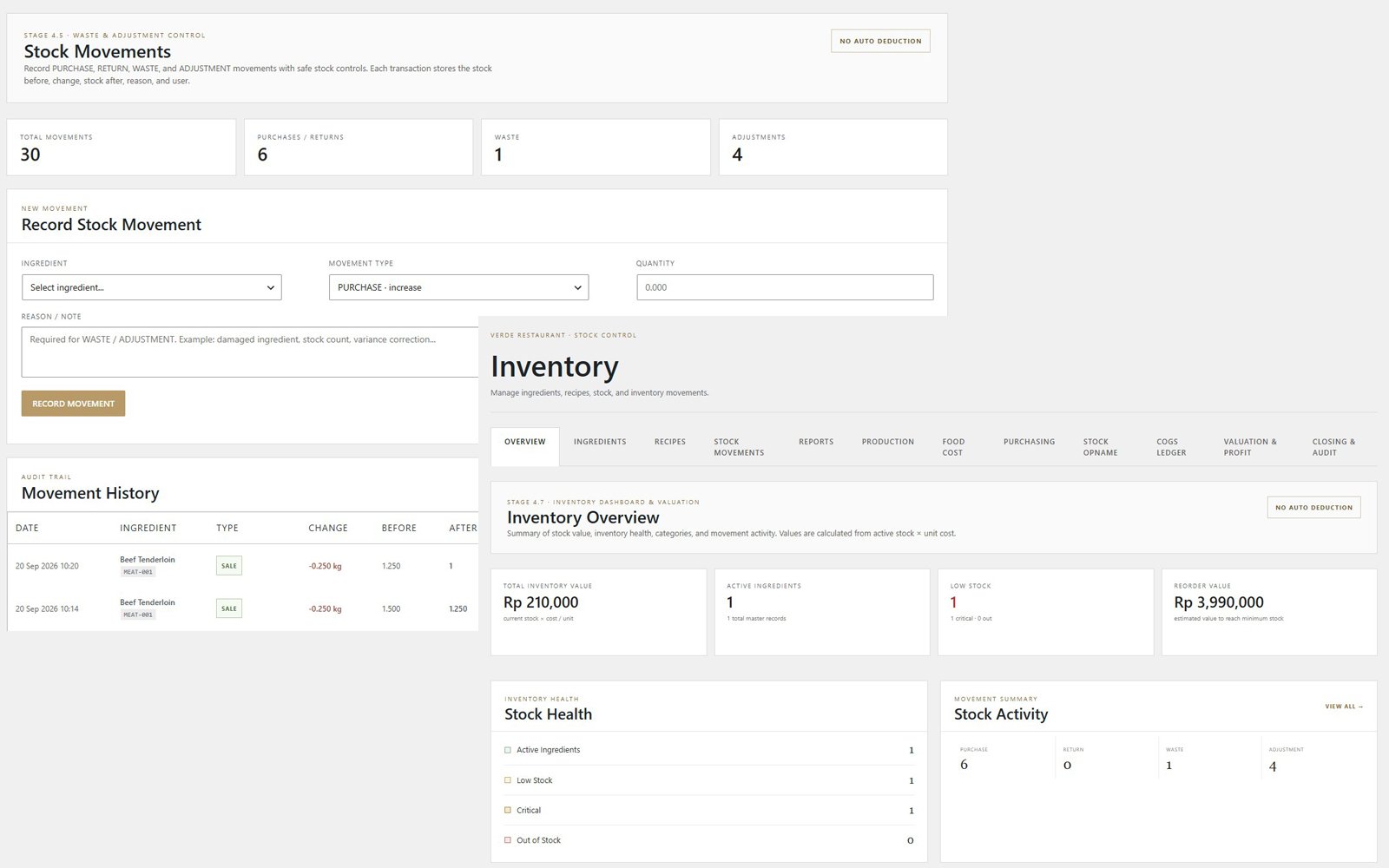The image size is (1389, 868).
Task: Click the DATE column header
Action: (x=27, y=528)
